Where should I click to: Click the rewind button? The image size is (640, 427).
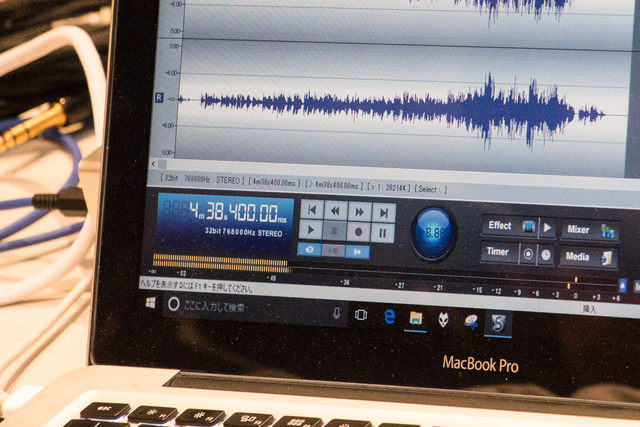[336, 211]
